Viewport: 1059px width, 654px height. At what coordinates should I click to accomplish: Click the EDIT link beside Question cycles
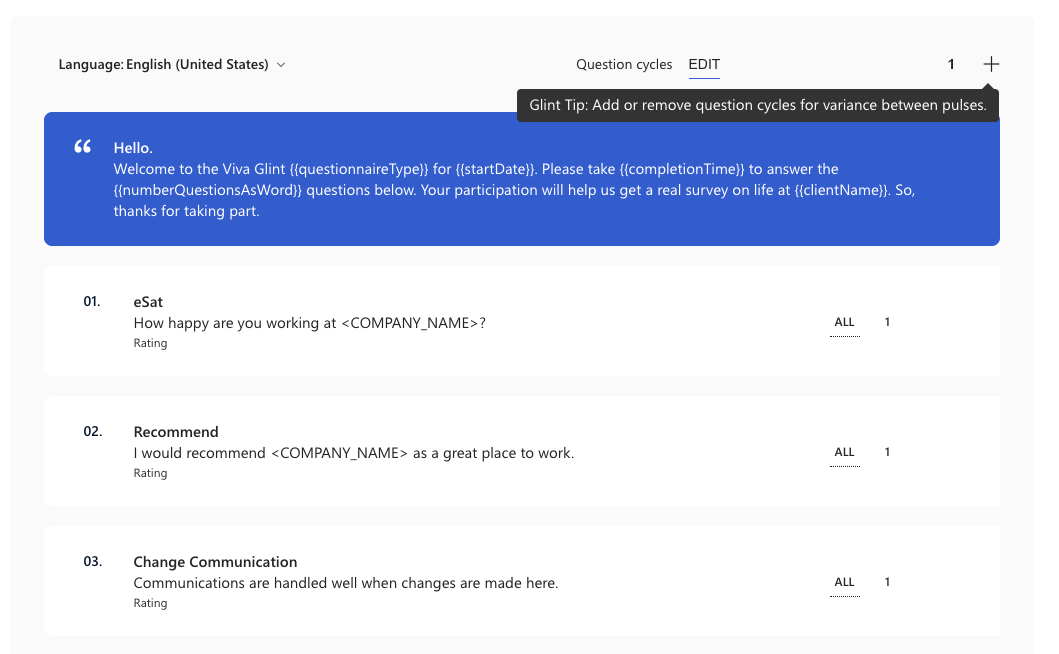[704, 64]
